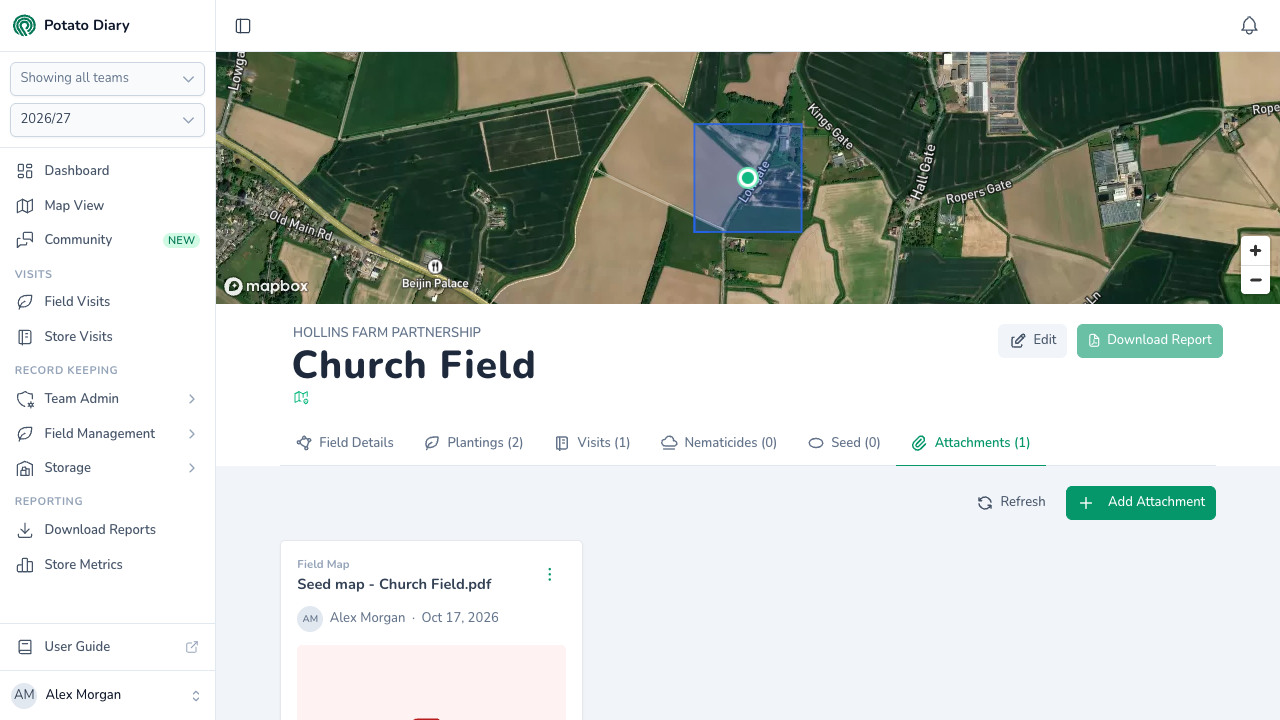Open the PDF attachment preview thumbnail
Image resolution: width=1280 pixels, height=720 pixels.
tap(431, 682)
